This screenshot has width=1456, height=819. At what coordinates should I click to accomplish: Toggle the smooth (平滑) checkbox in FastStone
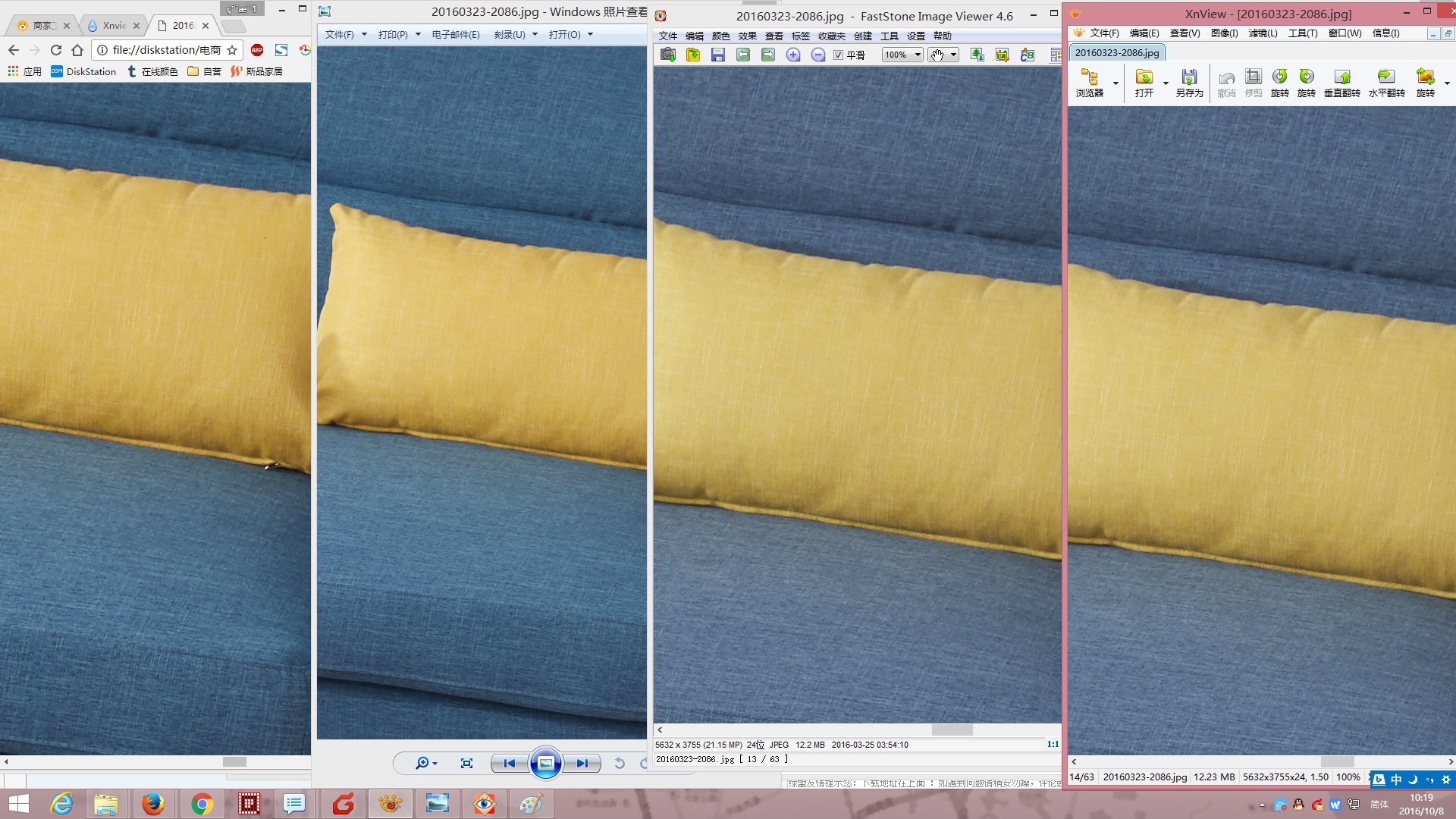click(838, 55)
